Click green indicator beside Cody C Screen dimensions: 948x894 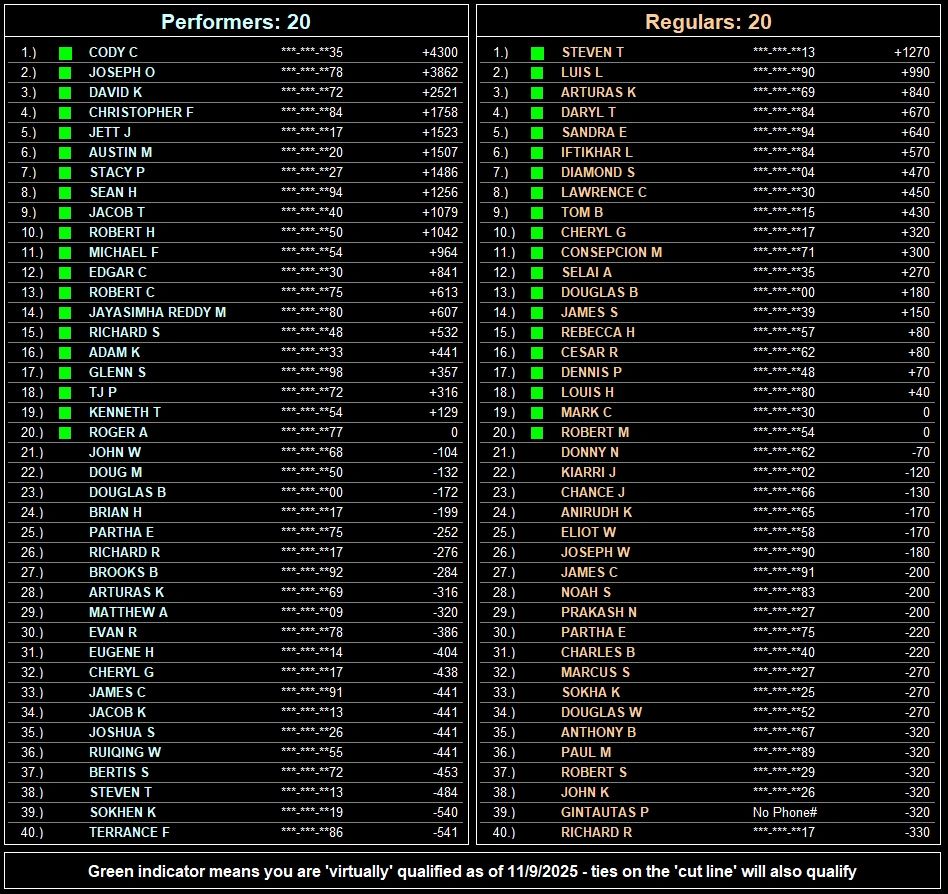[x=65, y=53]
